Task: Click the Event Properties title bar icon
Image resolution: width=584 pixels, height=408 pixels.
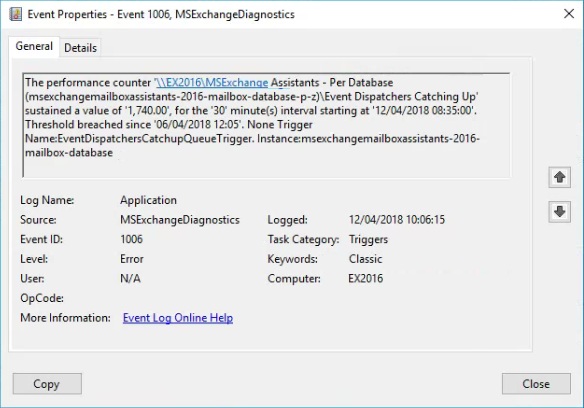Action: [x=15, y=14]
